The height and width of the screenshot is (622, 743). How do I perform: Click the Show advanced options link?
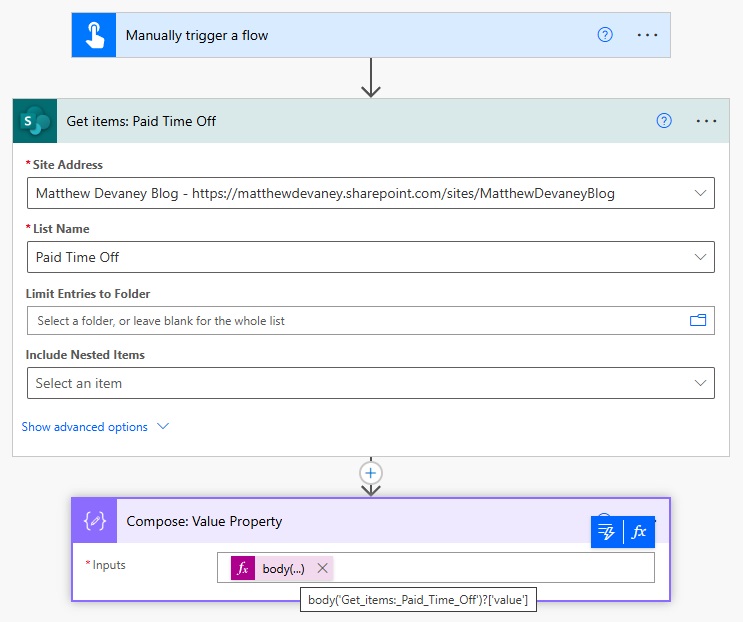coord(85,427)
